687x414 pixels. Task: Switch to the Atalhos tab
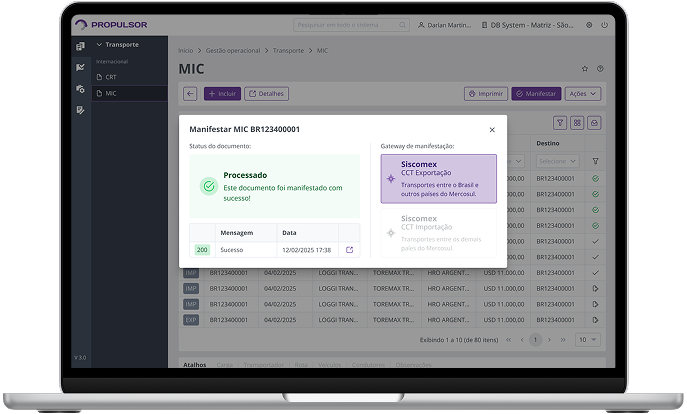pyautogui.click(x=195, y=365)
